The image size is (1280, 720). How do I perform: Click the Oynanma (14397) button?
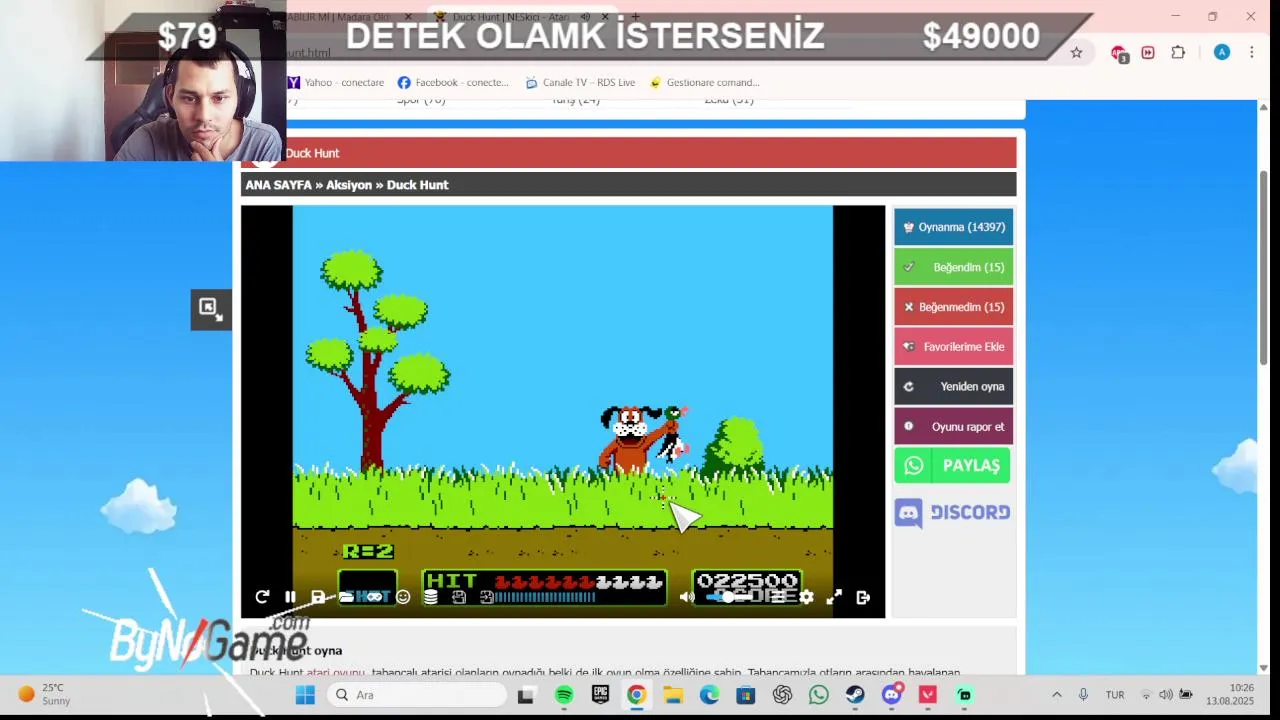click(953, 227)
